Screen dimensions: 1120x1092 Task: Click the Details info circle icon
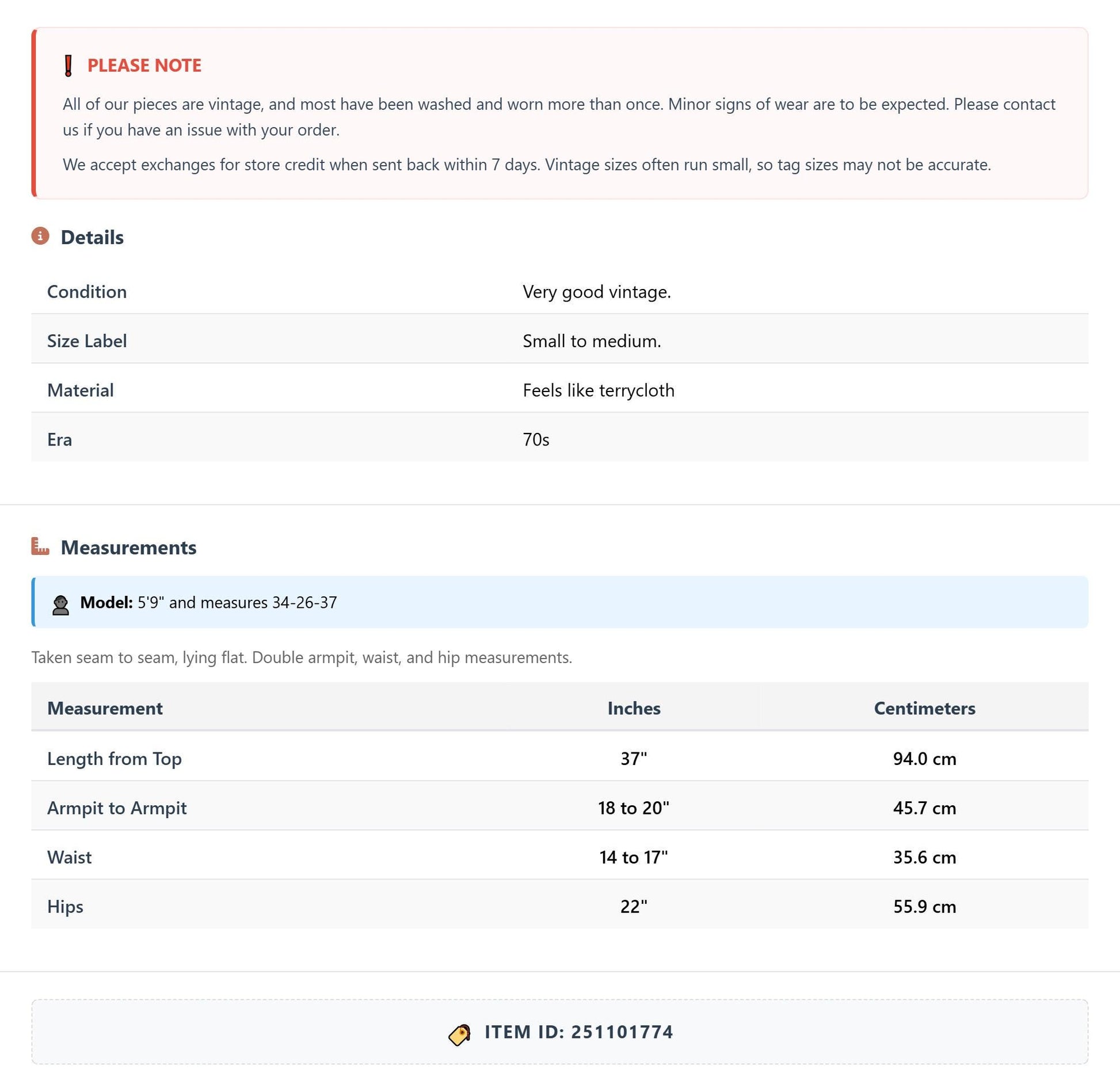click(x=40, y=236)
